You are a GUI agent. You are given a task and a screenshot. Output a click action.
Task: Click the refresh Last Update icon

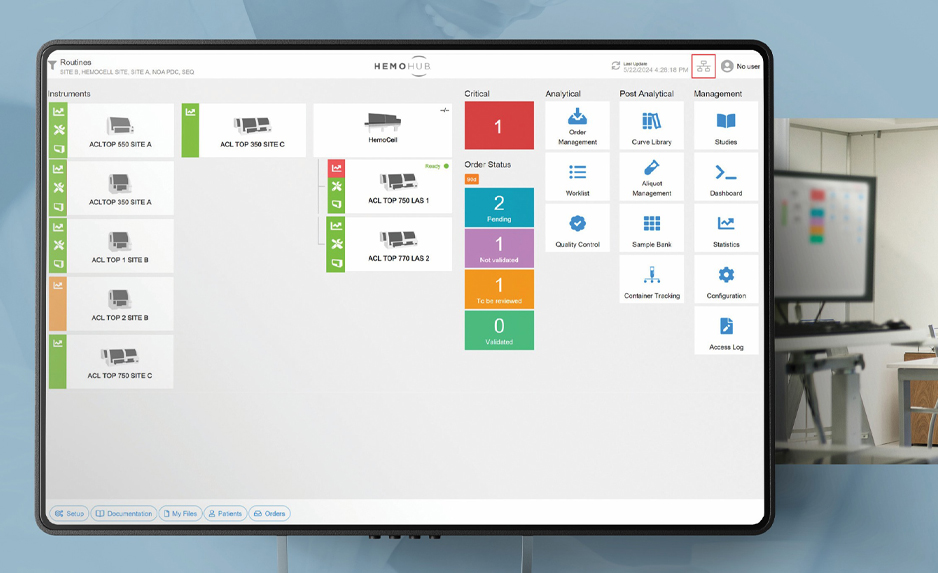(x=616, y=66)
